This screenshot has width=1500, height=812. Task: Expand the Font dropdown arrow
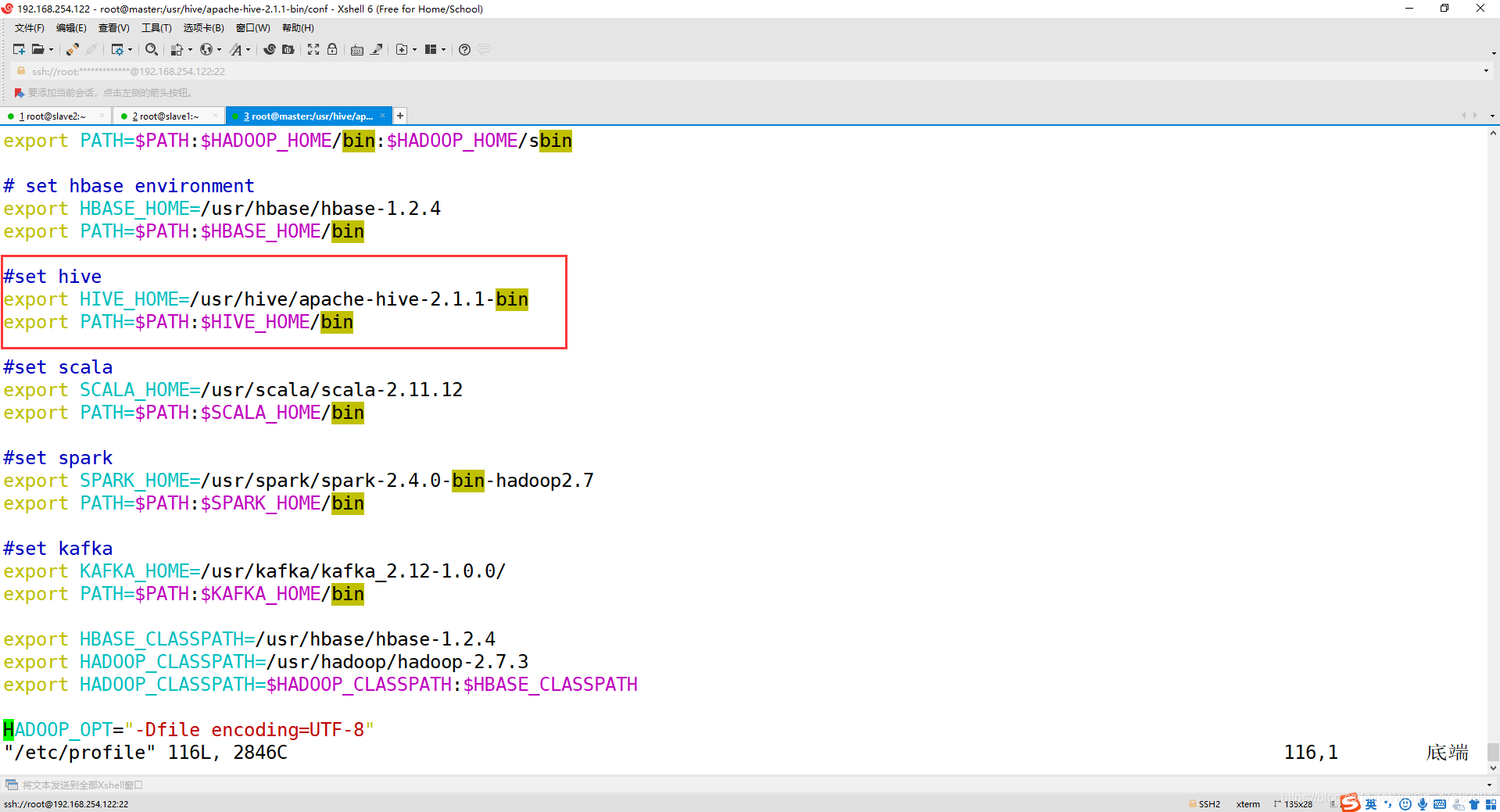coord(249,49)
